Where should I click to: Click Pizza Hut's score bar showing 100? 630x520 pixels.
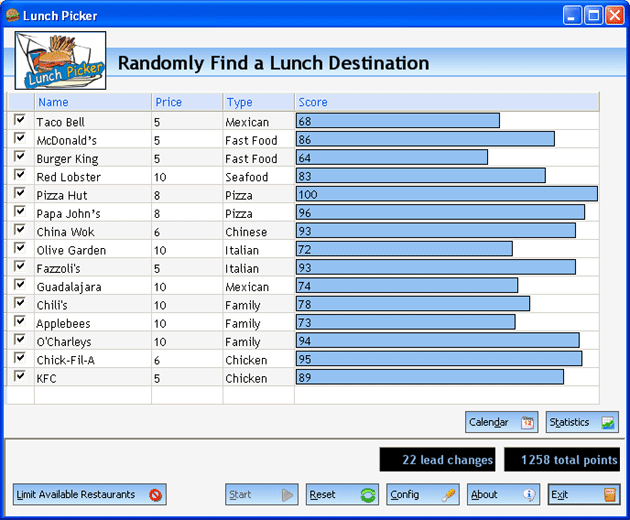coord(447,194)
